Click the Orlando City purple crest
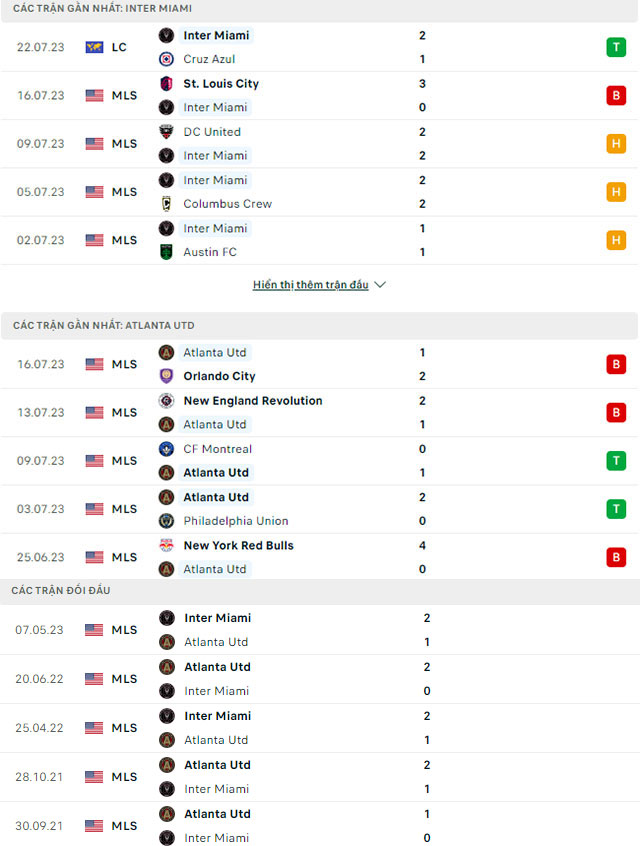The height and width of the screenshot is (846, 640). pyautogui.click(x=166, y=376)
